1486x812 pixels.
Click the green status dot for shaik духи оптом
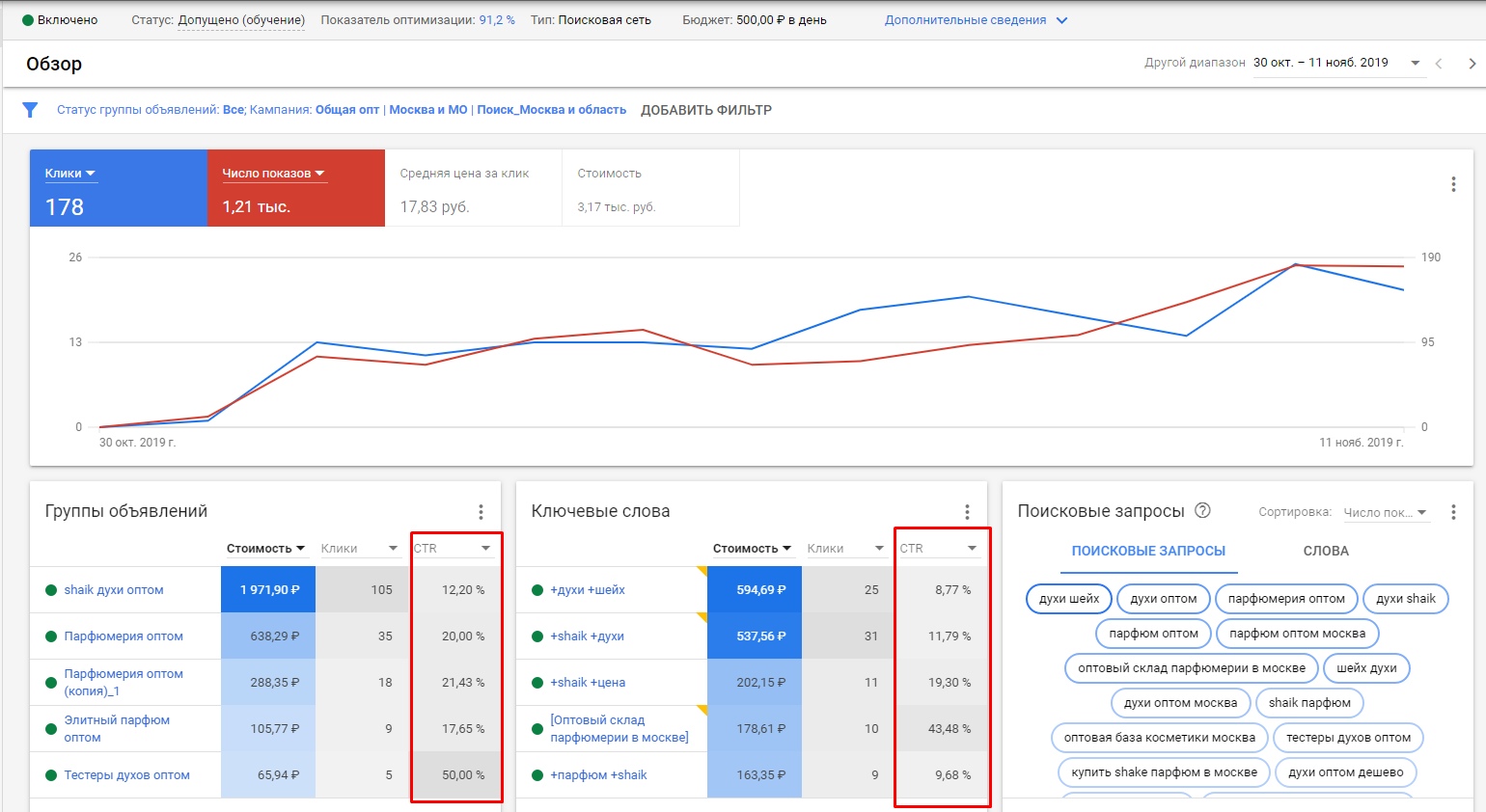pos(51,590)
